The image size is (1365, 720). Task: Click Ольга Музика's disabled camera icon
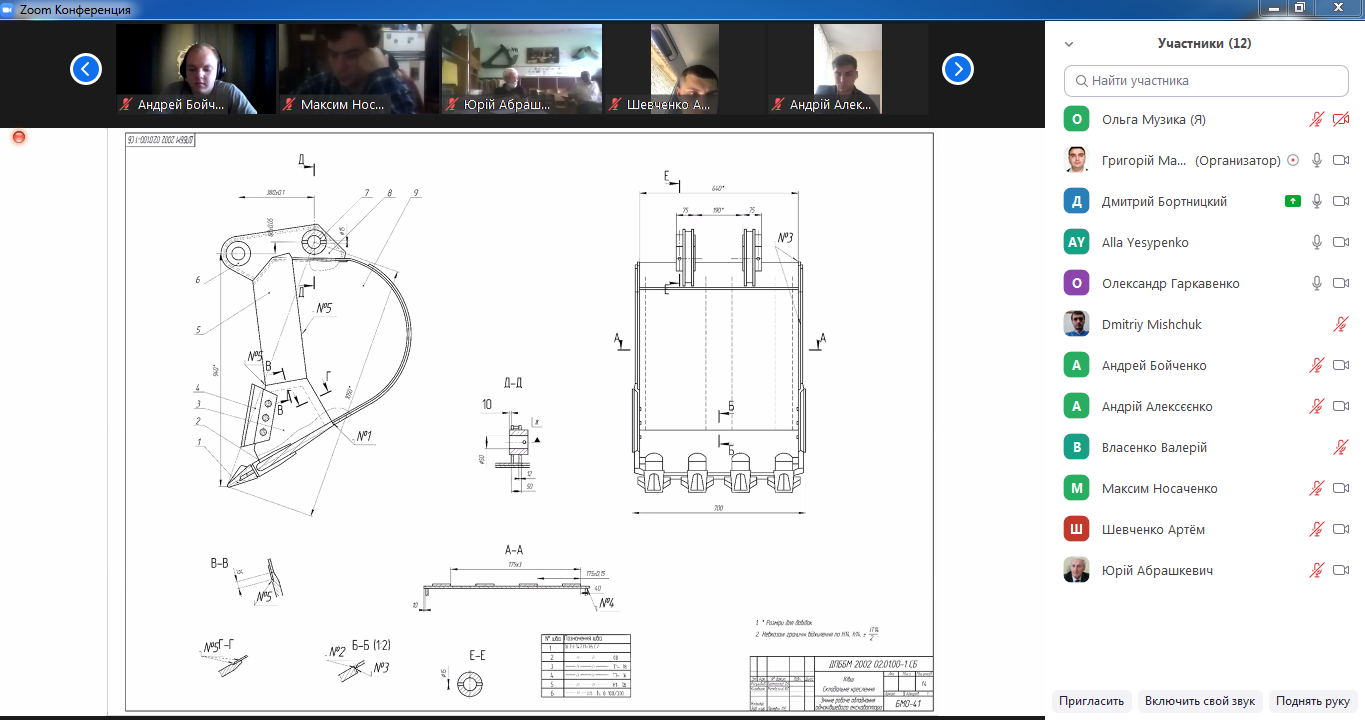pyautogui.click(x=1341, y=119)
